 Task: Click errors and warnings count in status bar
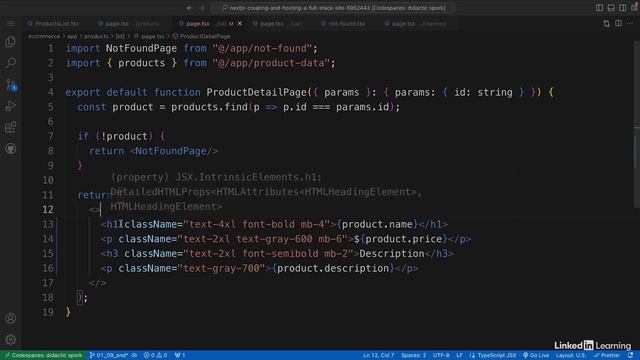(x=155, y=356)
